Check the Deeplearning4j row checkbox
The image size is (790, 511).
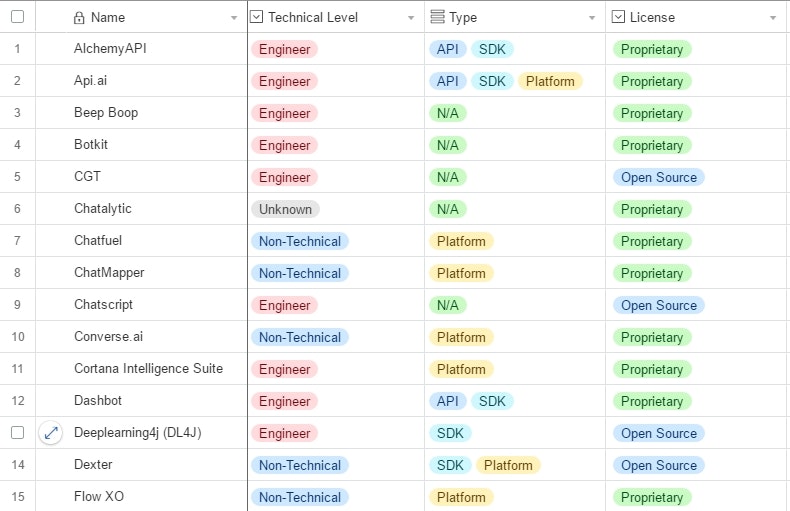tap(17, 433)
